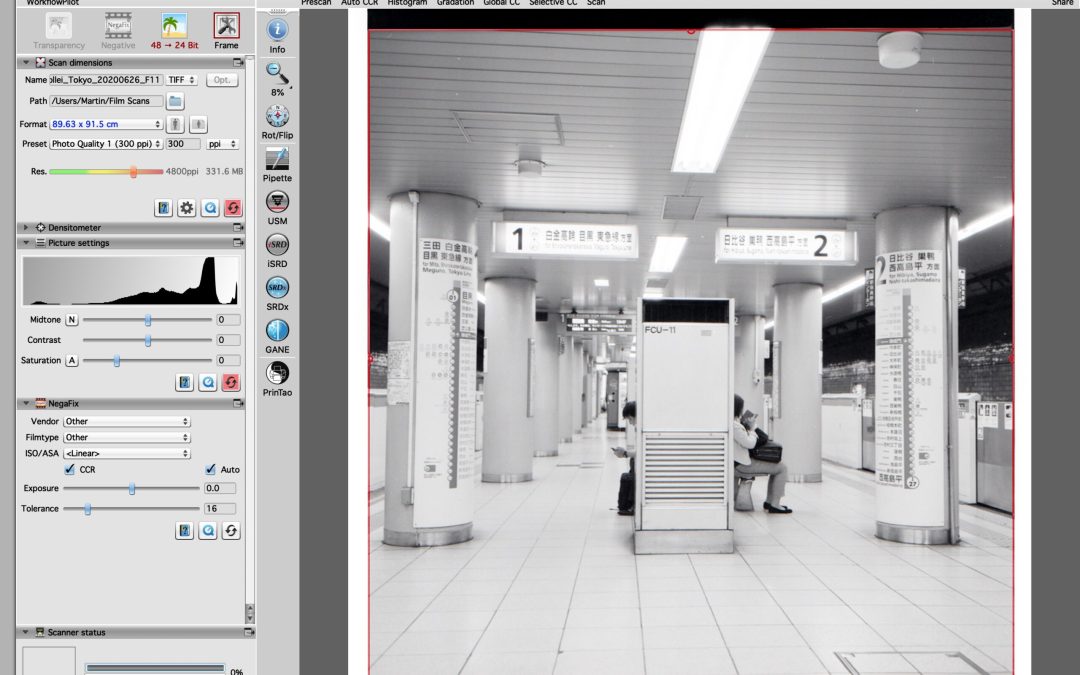Enable the iSRD dust removal tool
Viewport: 1080px width, 675px height.
(x=277, y=245)
